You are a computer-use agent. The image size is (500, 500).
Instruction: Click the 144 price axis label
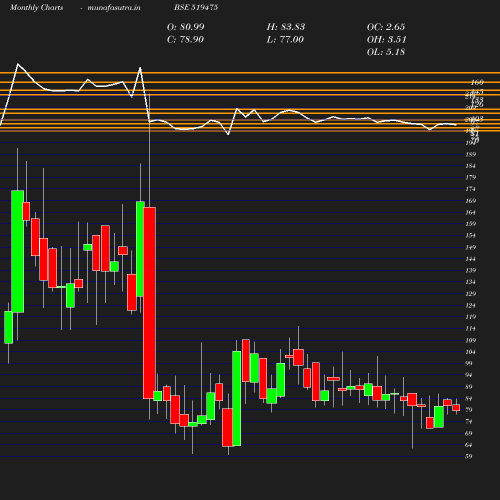point(471,259)
